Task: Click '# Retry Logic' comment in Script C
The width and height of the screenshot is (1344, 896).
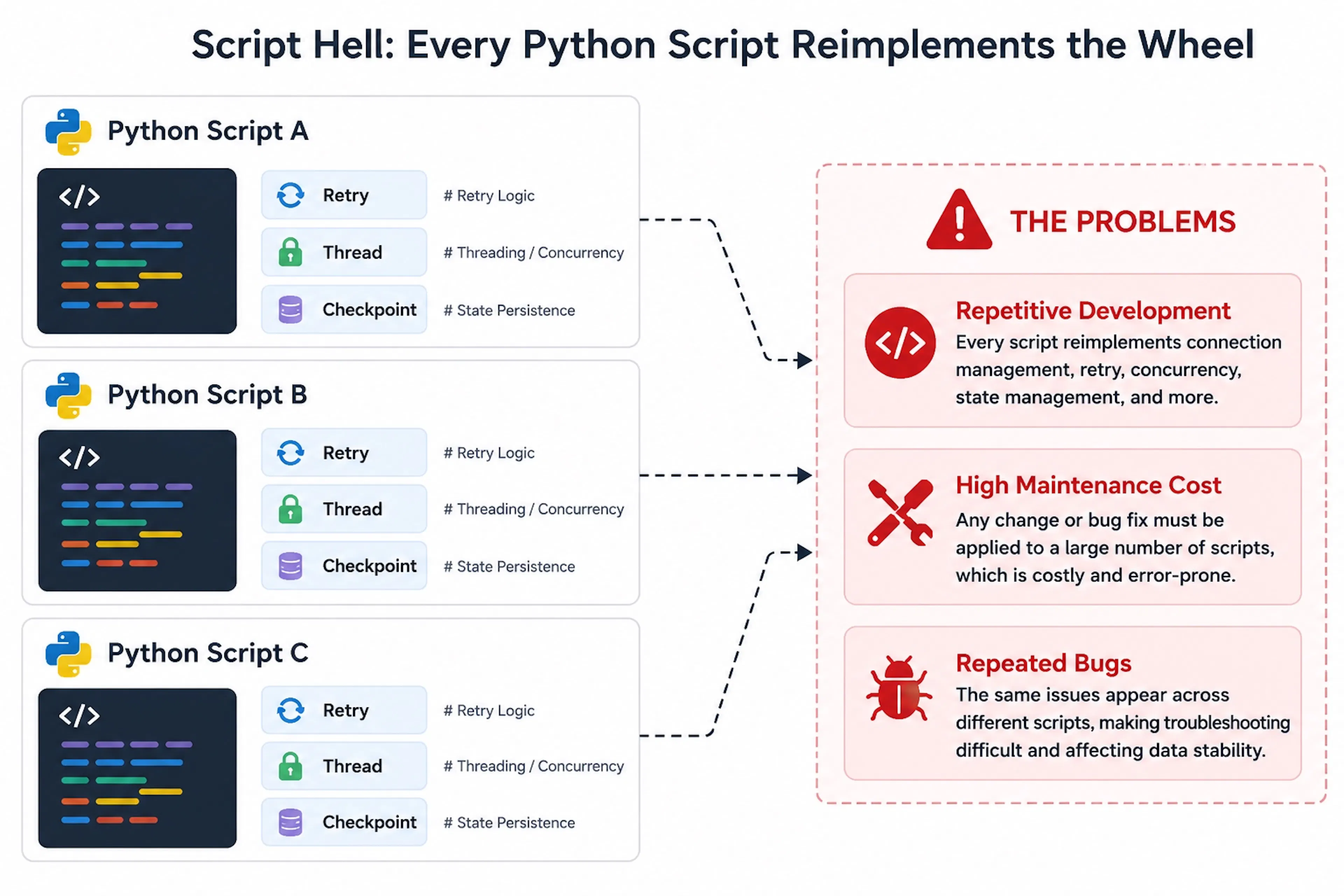Action: 489,711
